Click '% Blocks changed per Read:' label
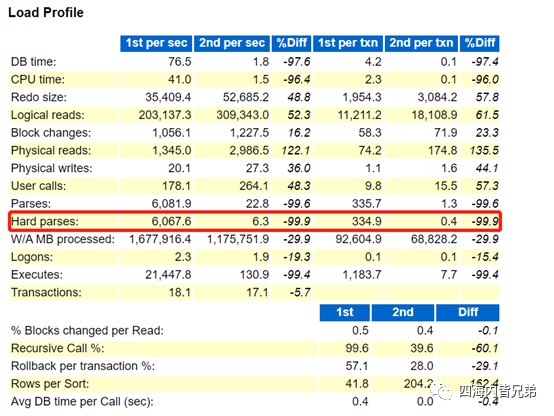This screenshot has height=416, width=554. tap(87, 331)
